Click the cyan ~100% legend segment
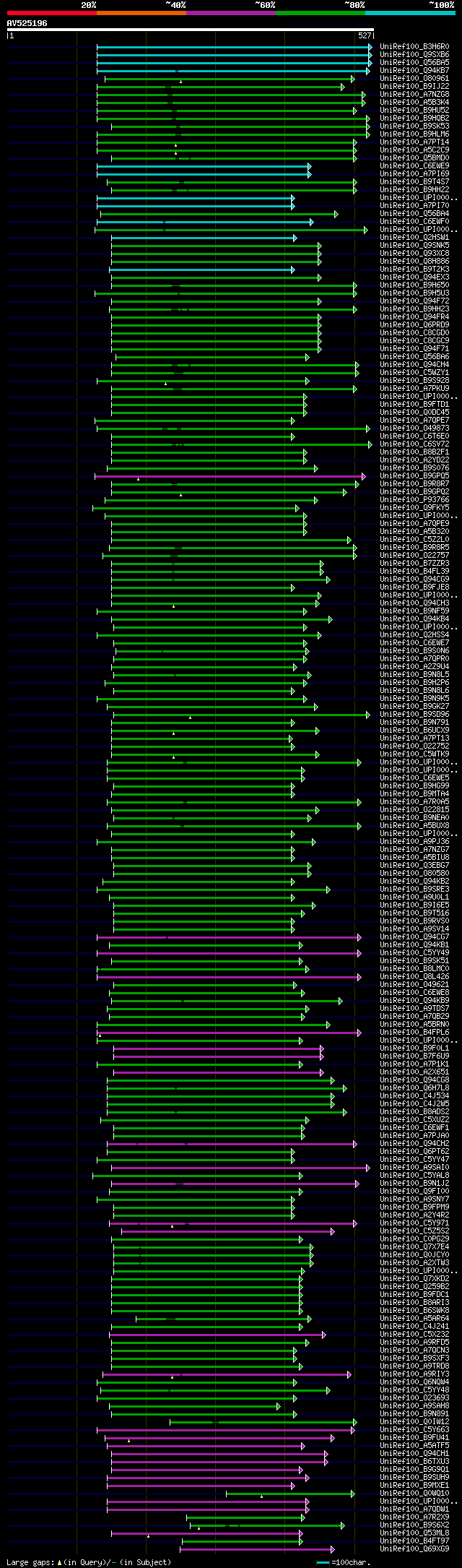Viewport: 462px width, 1568px height. [x=410, y=13]
